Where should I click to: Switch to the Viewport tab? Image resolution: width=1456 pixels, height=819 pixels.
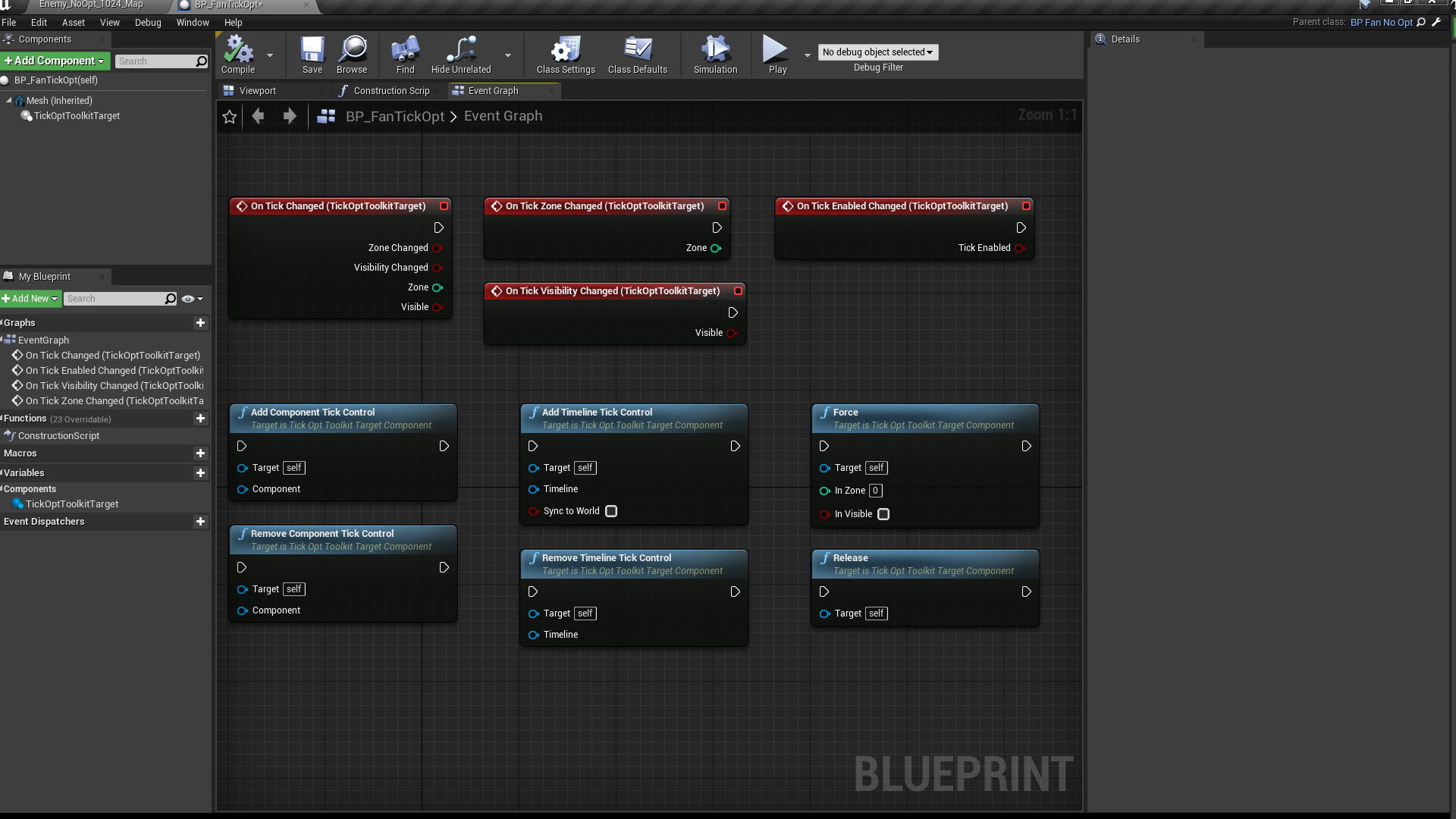pyautogui.click(x=257, y=91)
